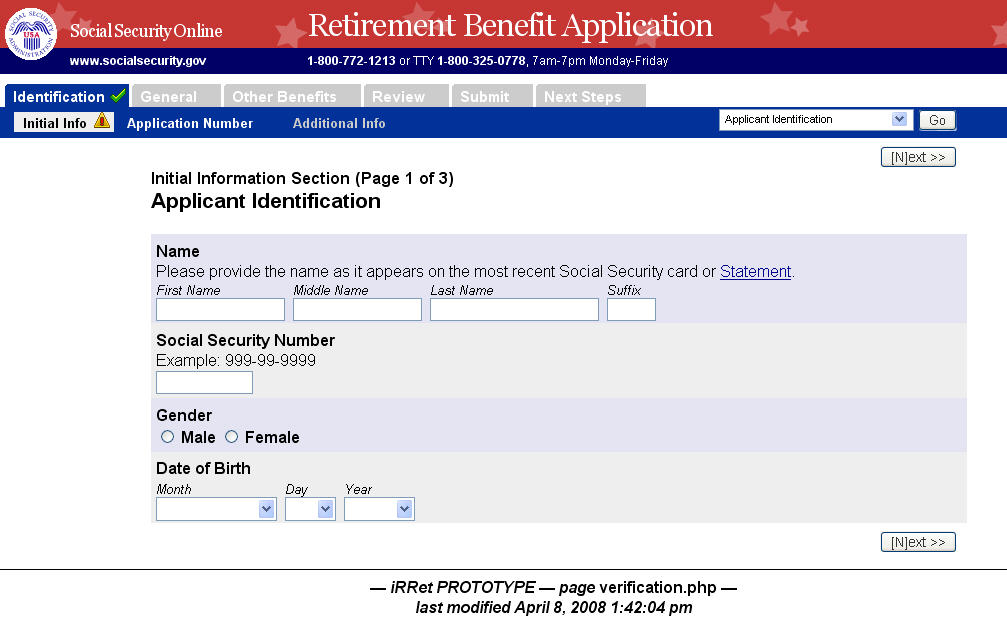Click the Last Name input box
Image resolution: width=1007 pixels, height=624 pixels.
(x=514, y=309)
